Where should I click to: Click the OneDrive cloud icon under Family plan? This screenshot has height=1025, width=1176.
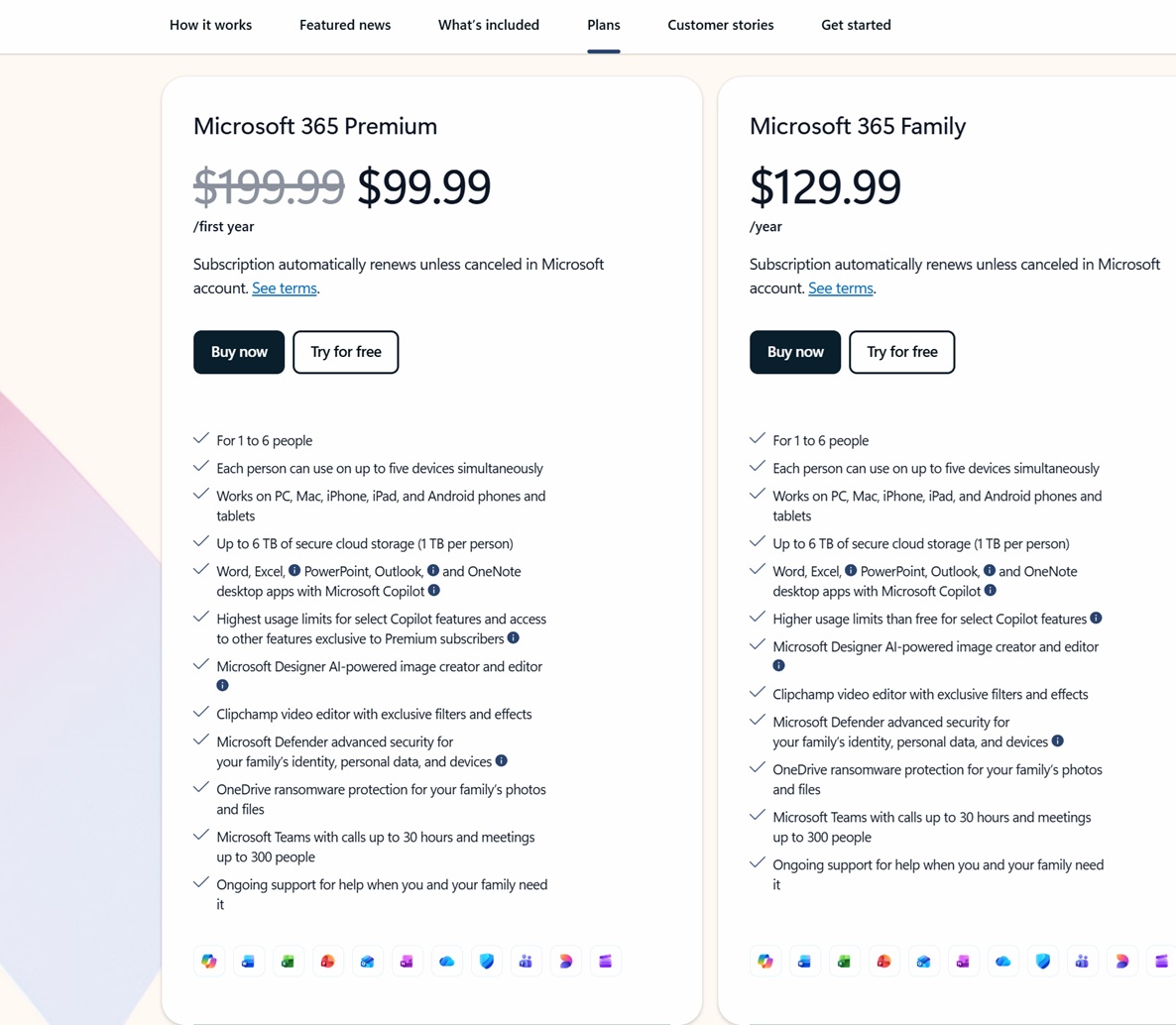[x=1002, y=961]
